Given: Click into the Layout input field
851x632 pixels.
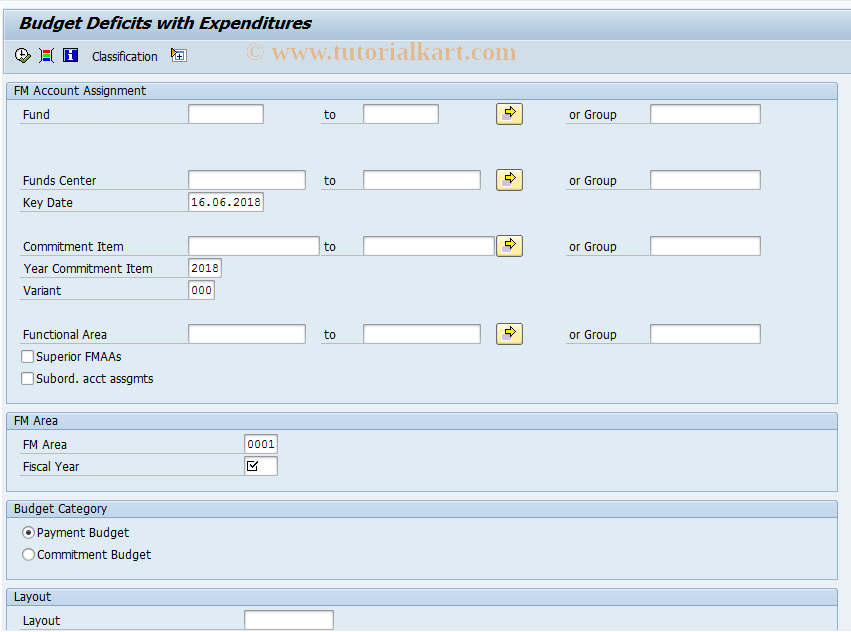Looking at the screenshot, I should (288, 619).
